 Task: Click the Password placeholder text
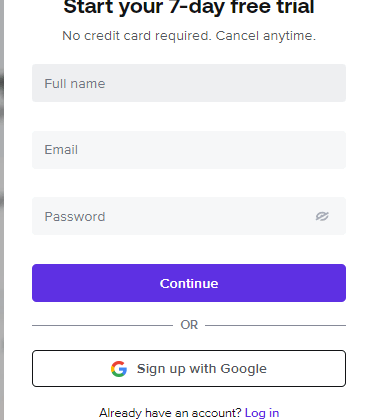click(75, 217)
